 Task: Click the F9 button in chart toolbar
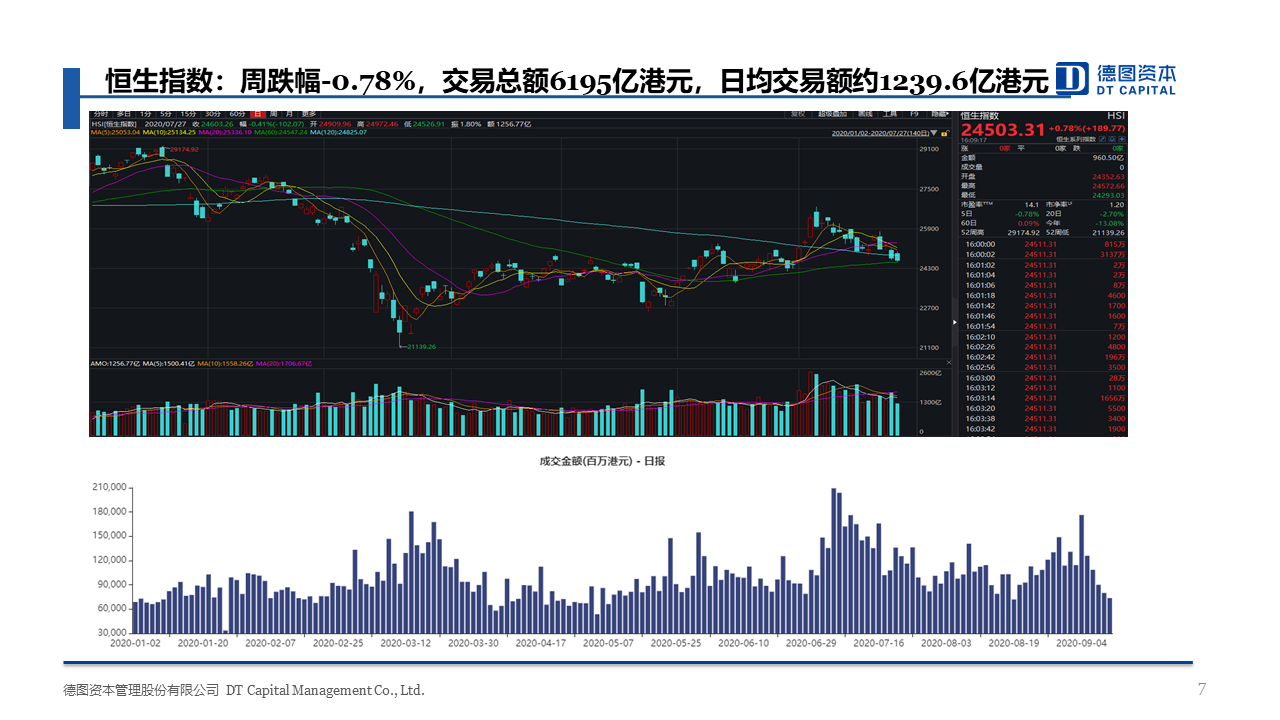(x=914, y=114)
